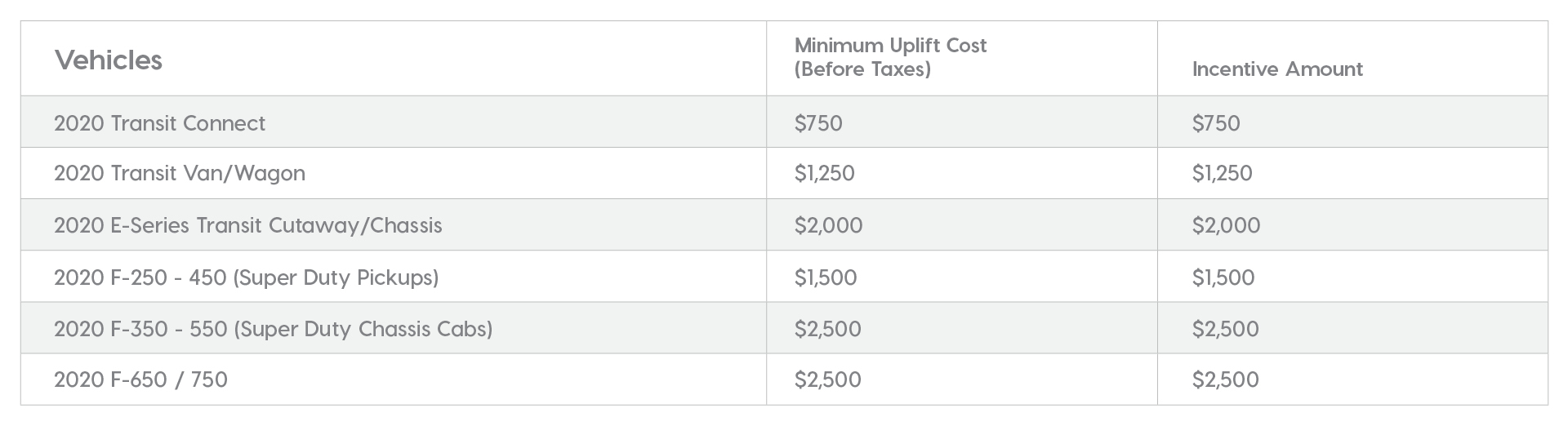Click the 2020 Transit Van/Wagon cell
Viewport: 1568px width, 426px height.
coord(180,173)
